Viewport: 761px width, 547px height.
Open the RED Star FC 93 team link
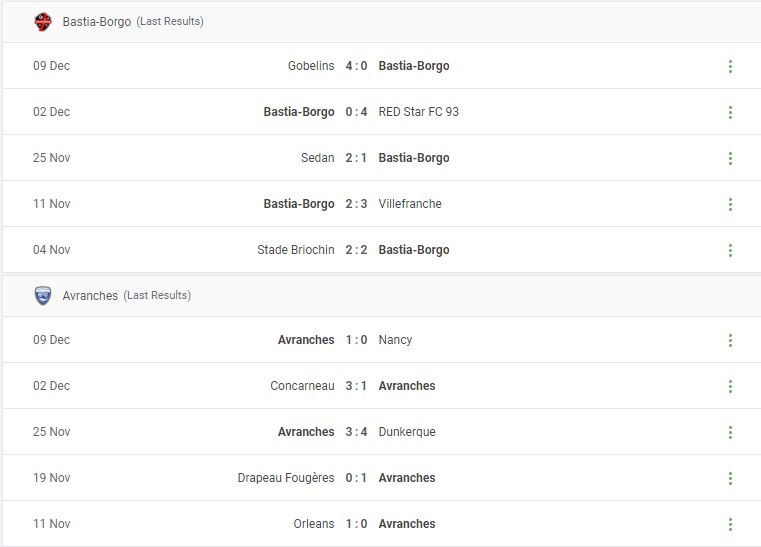click(x=418, y=112)
